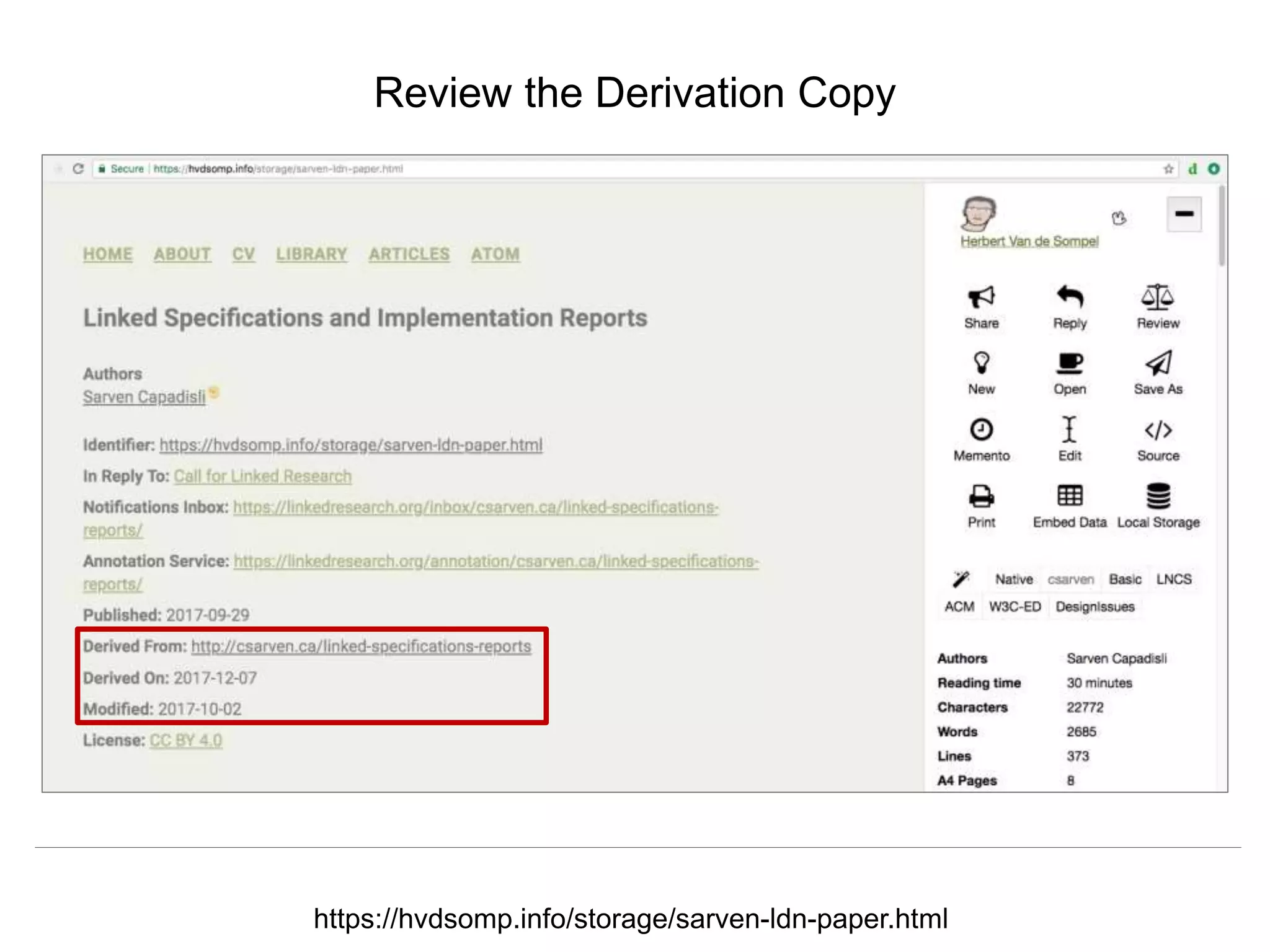Open the ATOM feed link
This screenshot has height=952, width=1270.
pyautogui.click(x=495, y=254)
